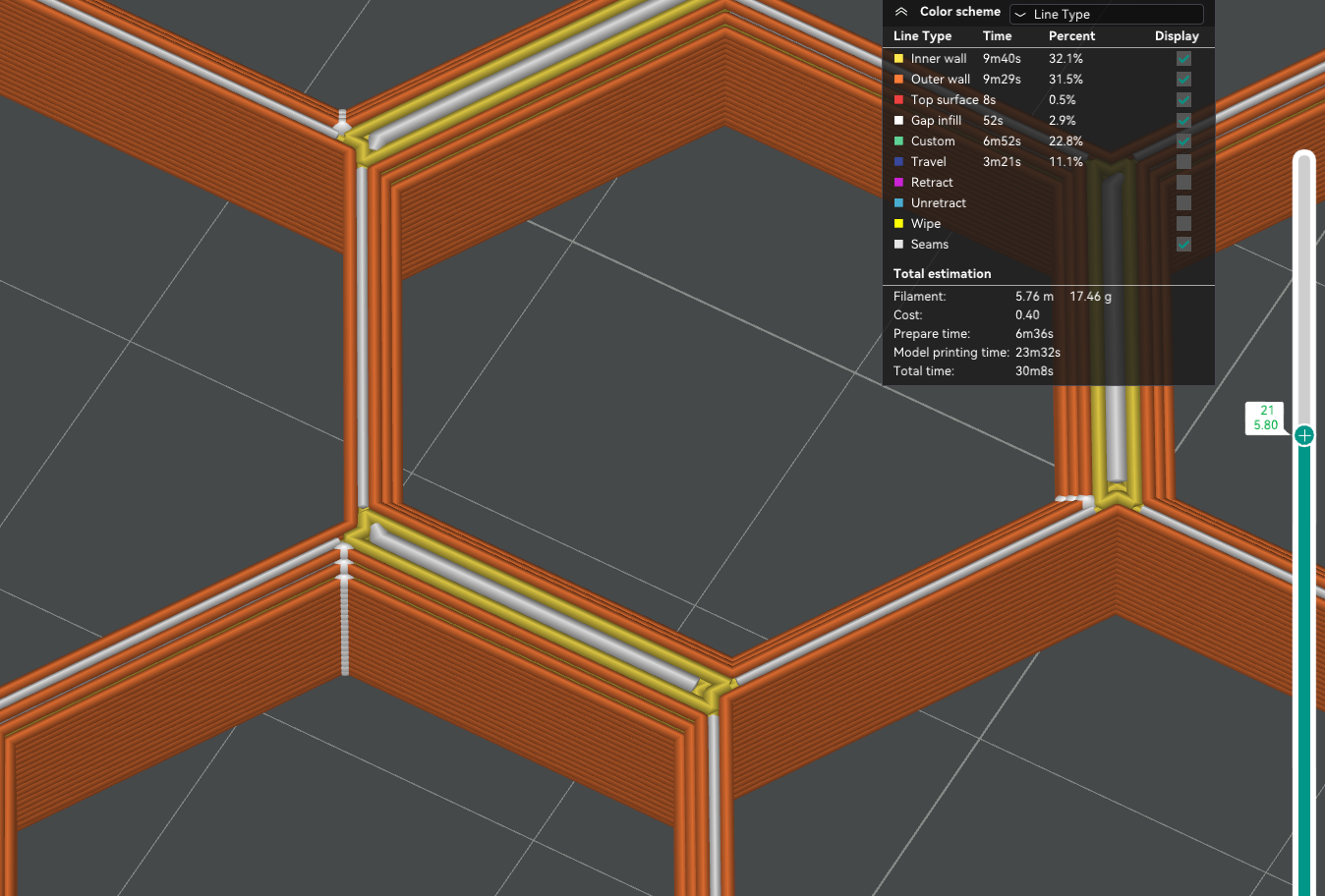Enable the Travel display checkbox

pyautogui.click(x=1183, y=161)
